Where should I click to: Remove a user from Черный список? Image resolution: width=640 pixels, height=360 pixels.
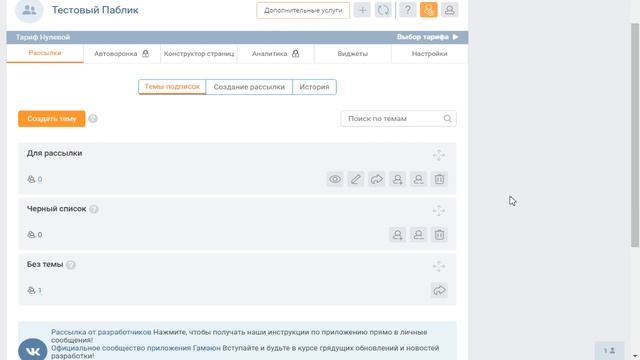pyautogui.click(x=418, y=235)
